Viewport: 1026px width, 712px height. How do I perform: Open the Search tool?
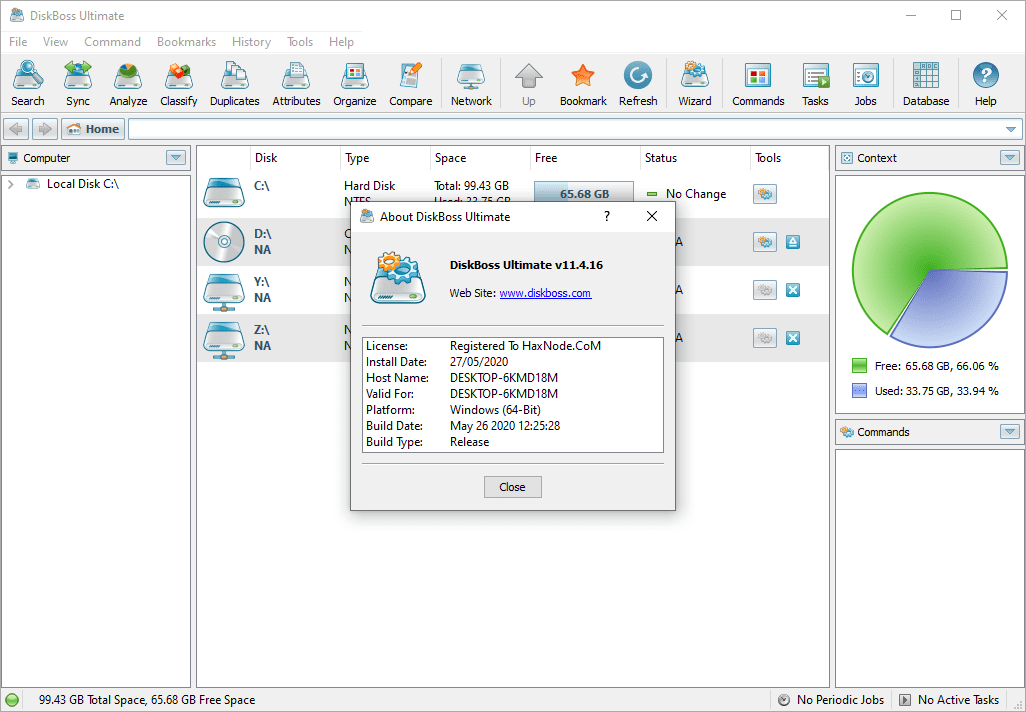27,83
